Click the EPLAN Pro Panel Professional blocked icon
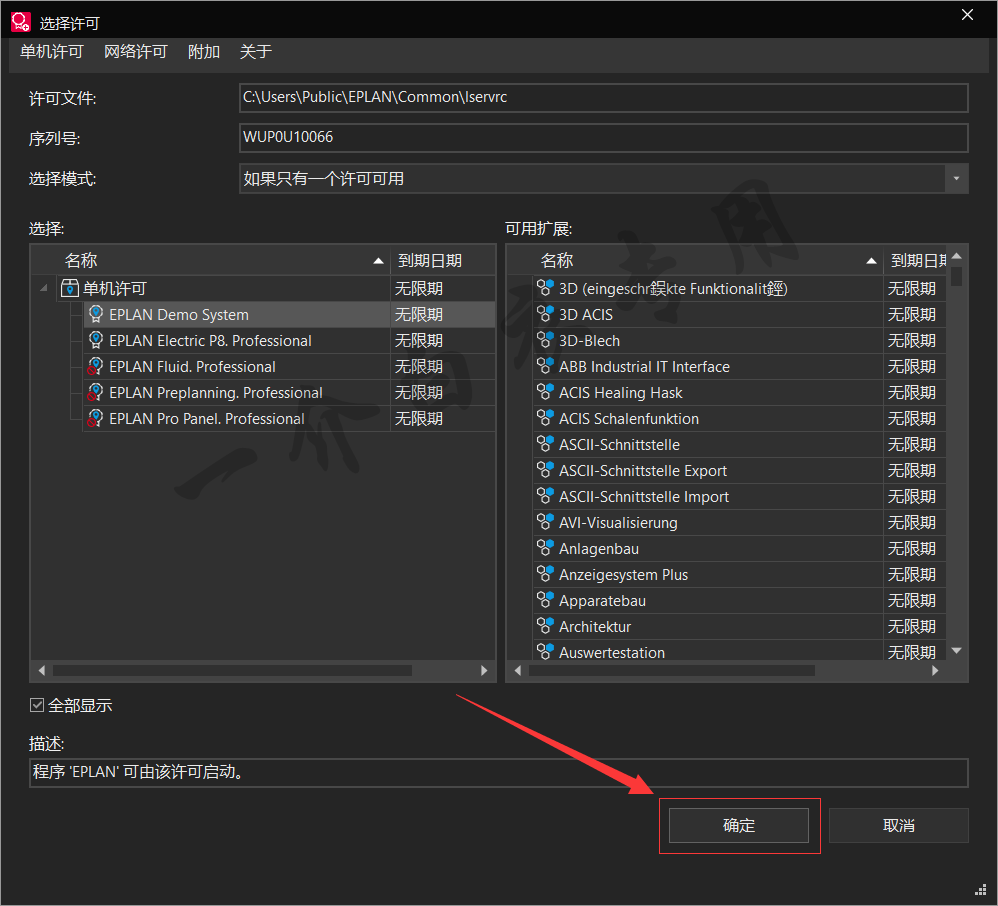This screenshot has height=906, width=998. [x=95, y=418]
